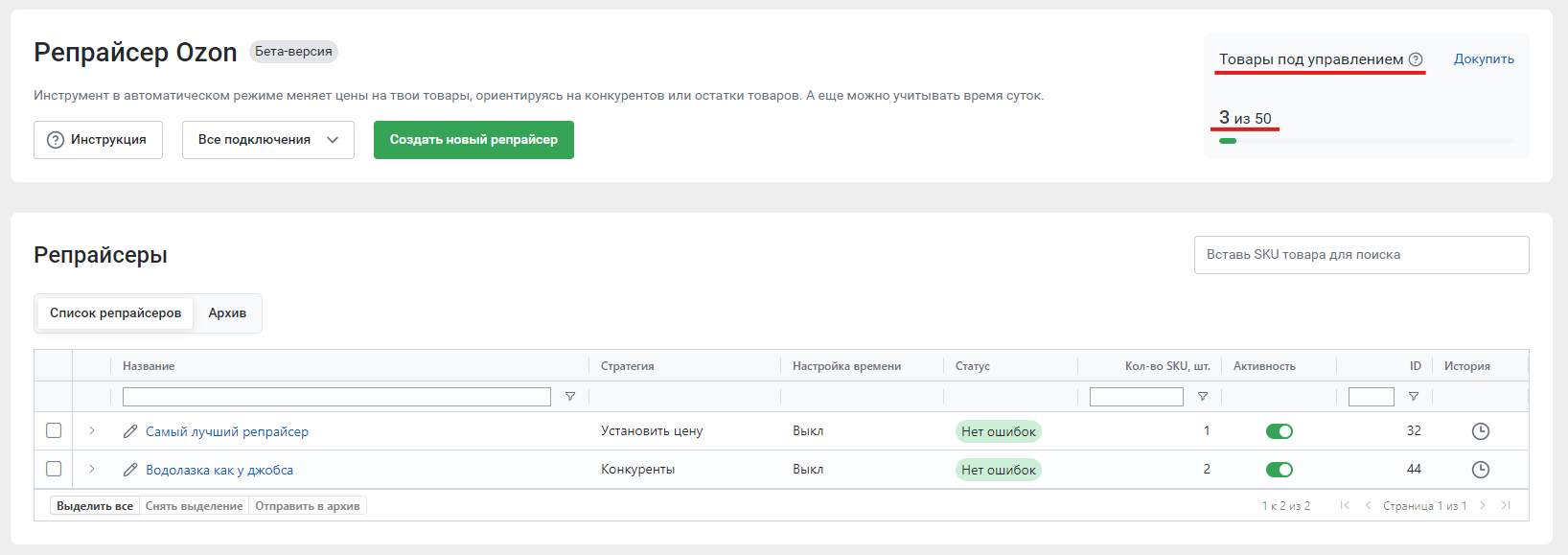Image resolution: width=1568 pixels, height=555 pixels.
Task: Toggle activity switch for Водолазка как у джобса
Action: tap(1280, 470)
